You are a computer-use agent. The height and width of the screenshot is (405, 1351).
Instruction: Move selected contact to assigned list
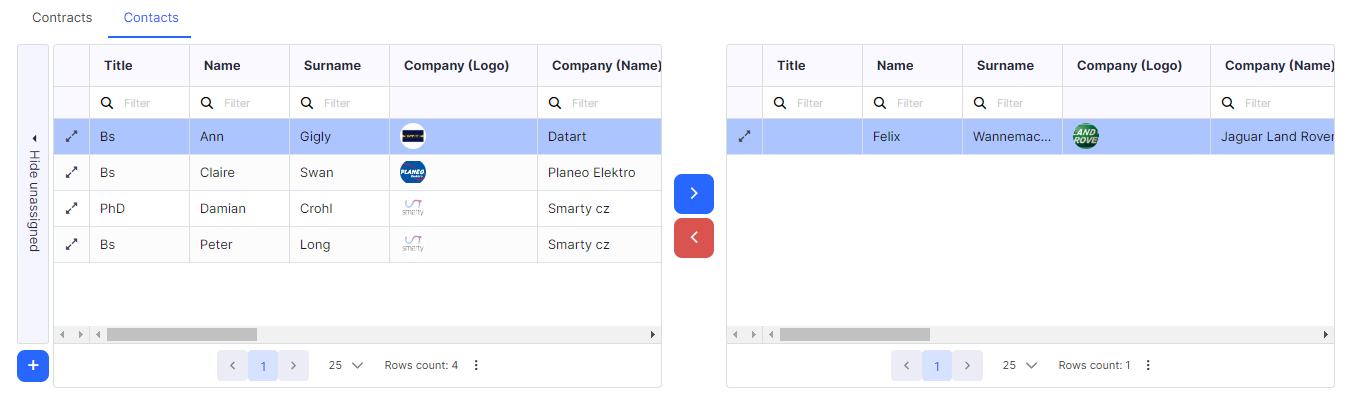pos(694,194)
